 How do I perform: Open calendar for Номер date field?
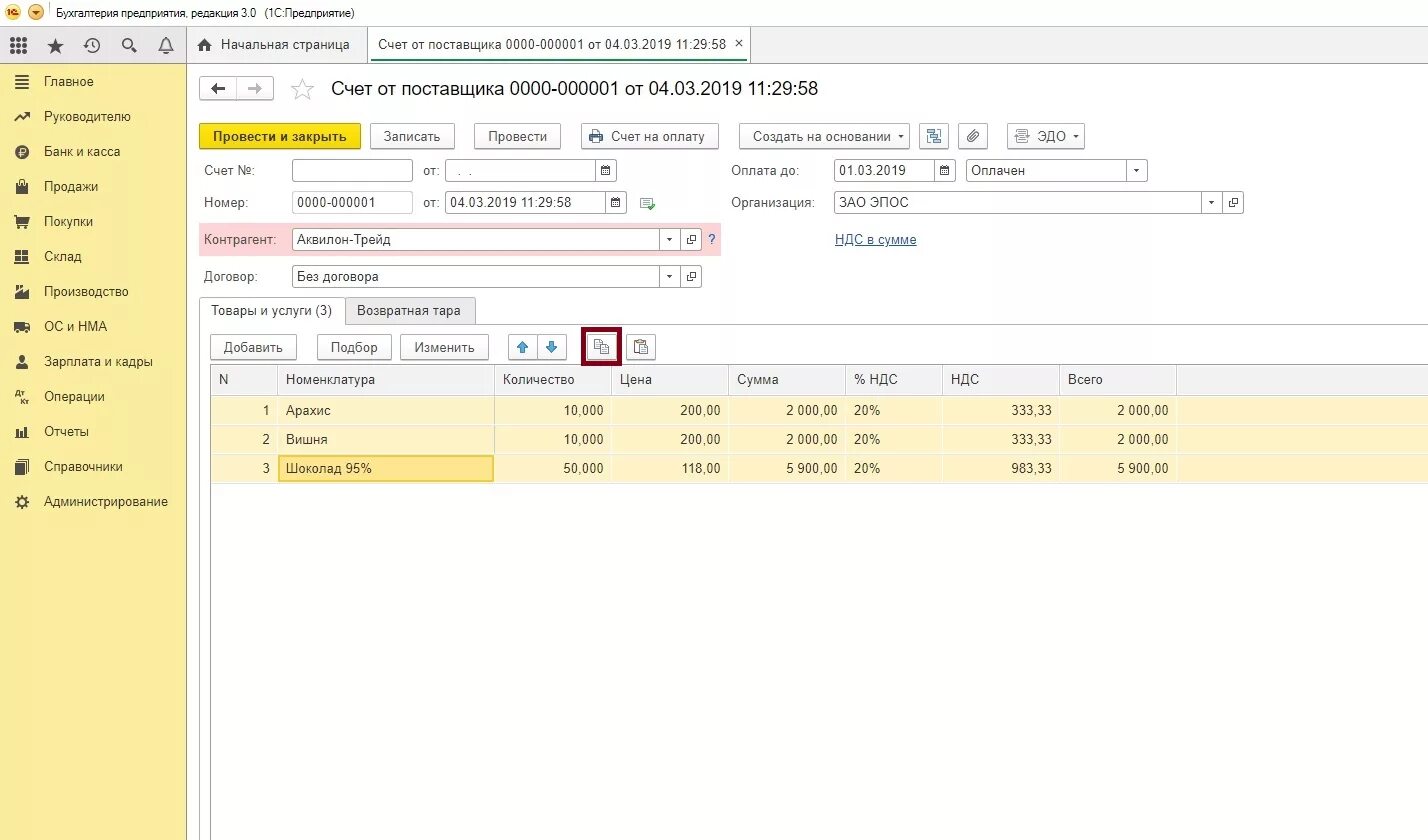[x=616, y=202]
